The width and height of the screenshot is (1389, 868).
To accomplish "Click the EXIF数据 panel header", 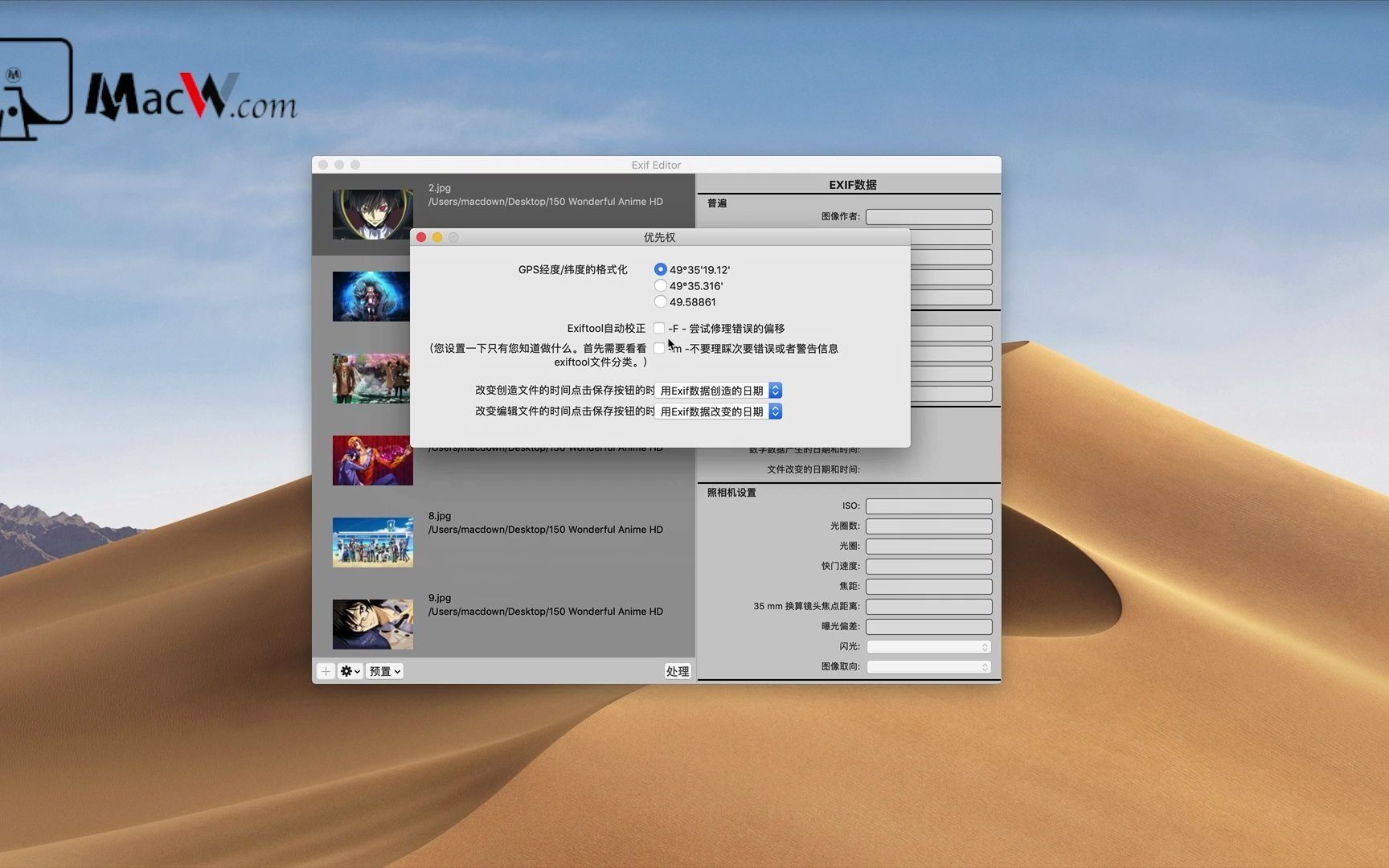I will click(x=853, y=185).
